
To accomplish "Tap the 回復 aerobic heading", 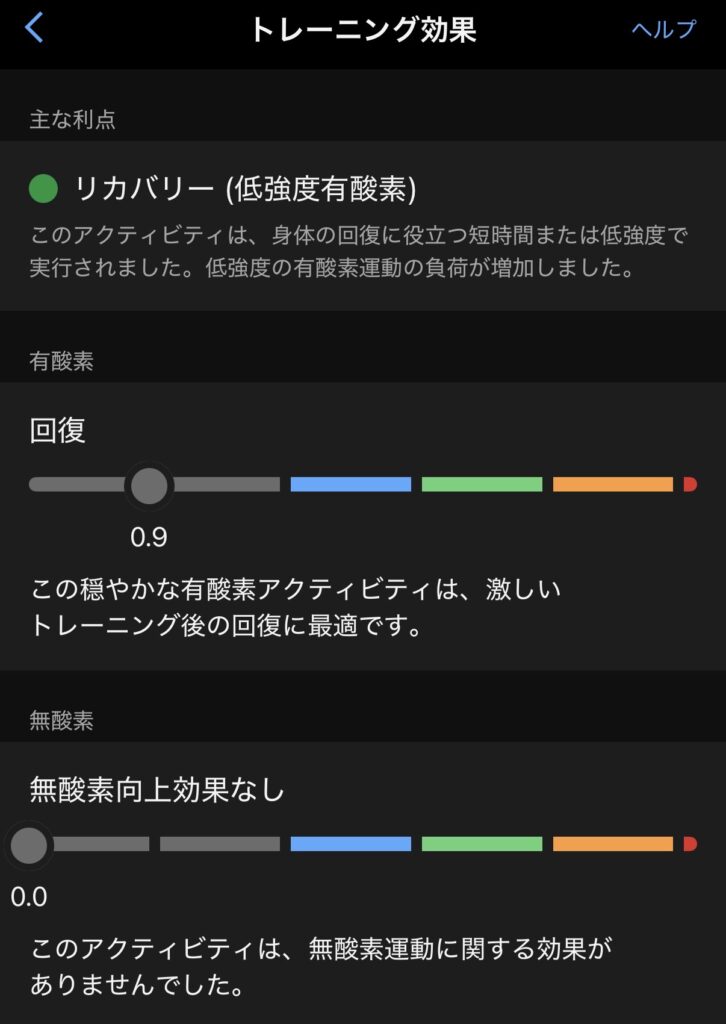I will coord(58,430).
